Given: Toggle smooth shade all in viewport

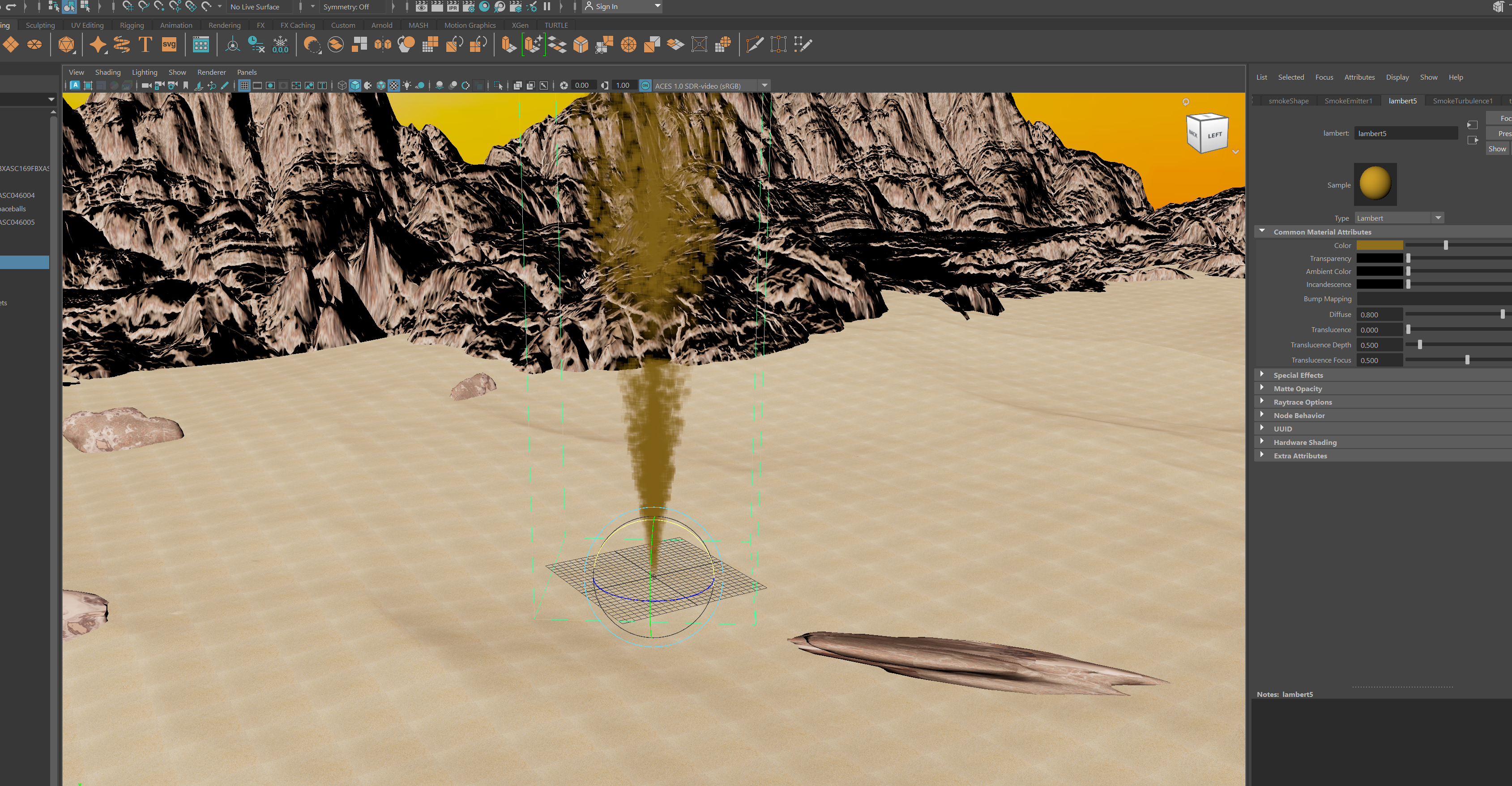Looking at the screenshot, I should (355, 85).
